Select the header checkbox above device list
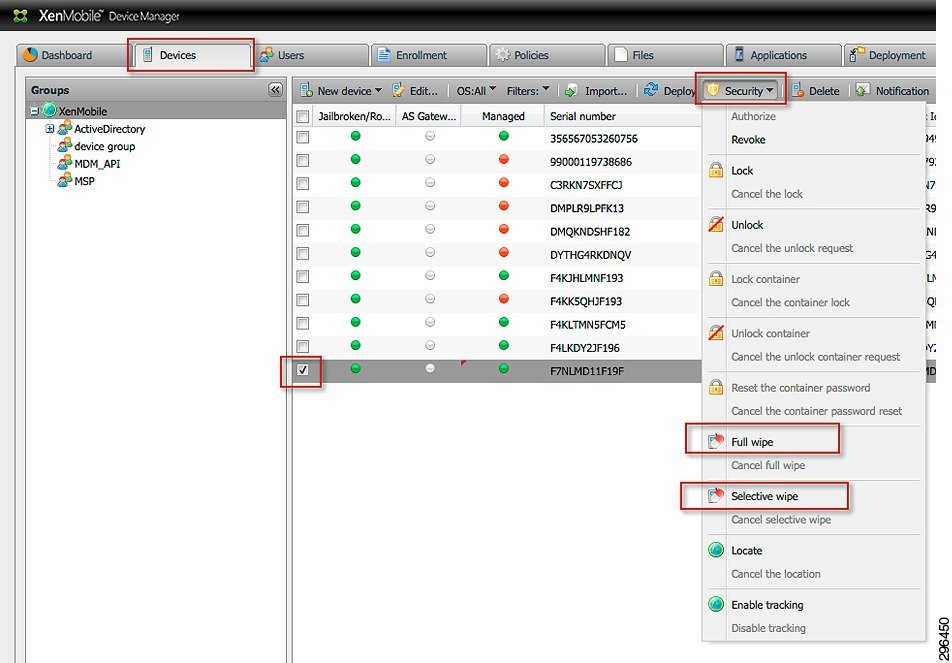 [x=301, y=116]
